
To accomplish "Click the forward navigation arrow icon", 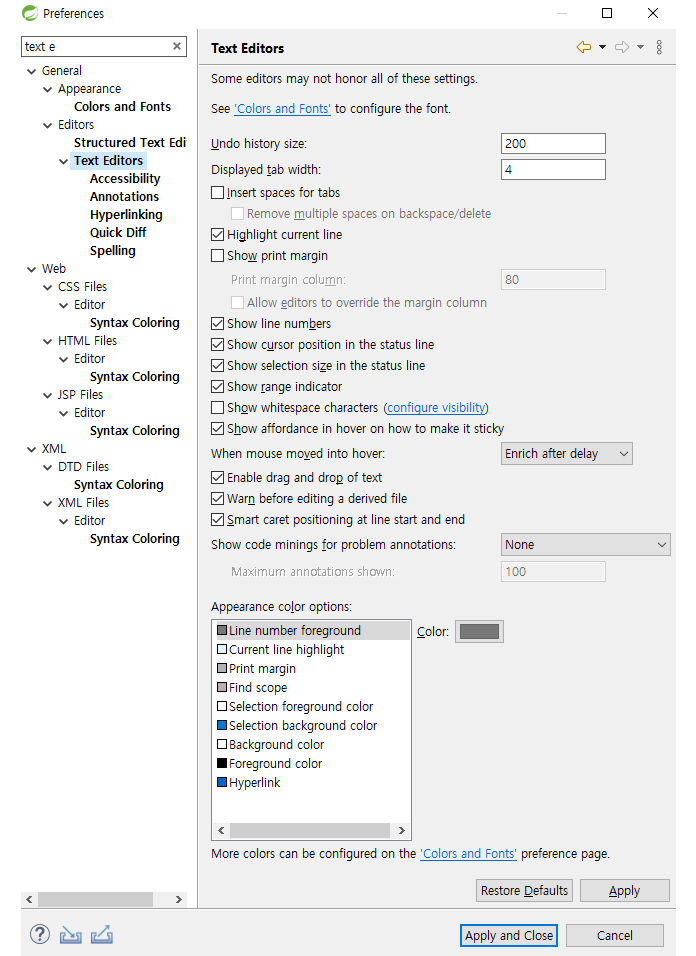I will (622, 47).
